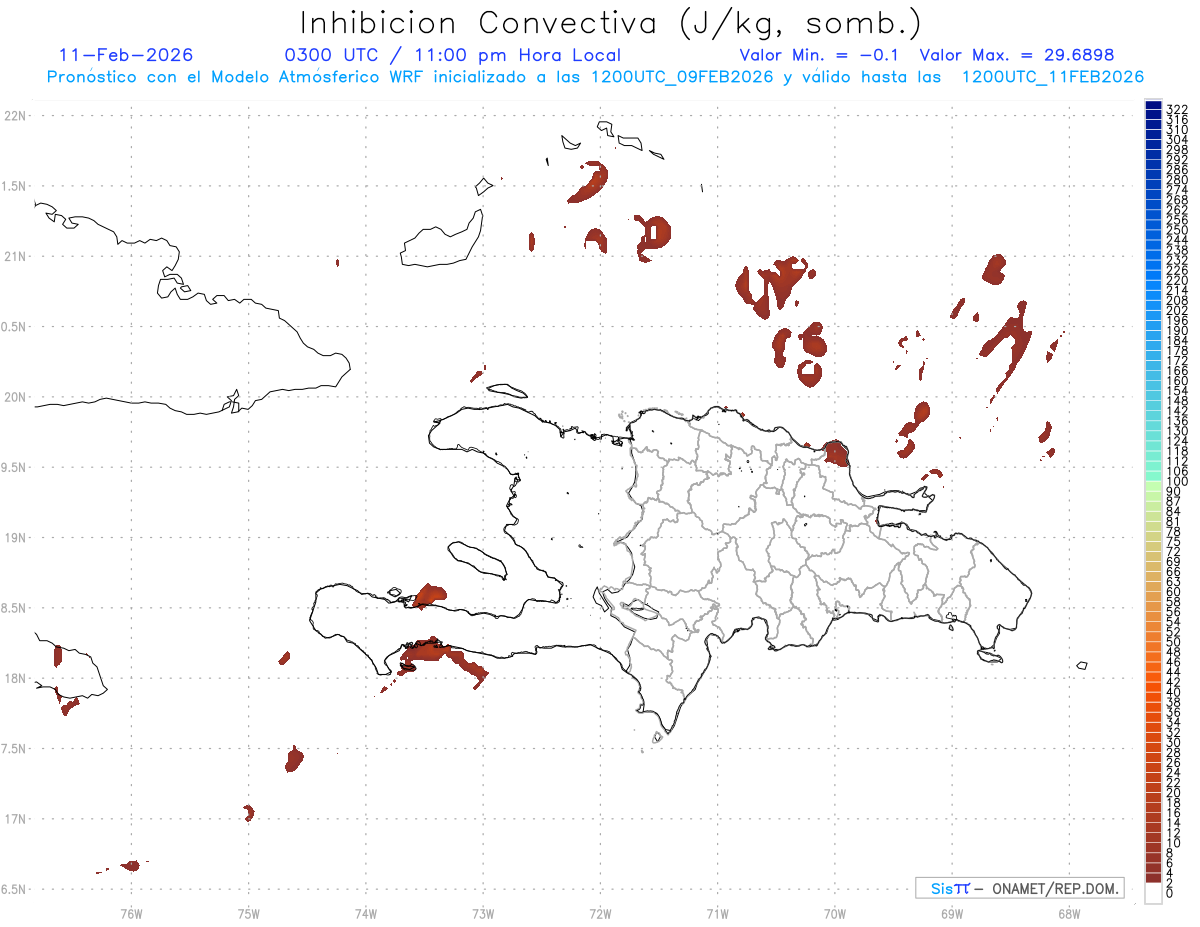1200x927 pixels.
Task: Click the dark navy swatch beside 322
Action: [x=1153, y=106]
